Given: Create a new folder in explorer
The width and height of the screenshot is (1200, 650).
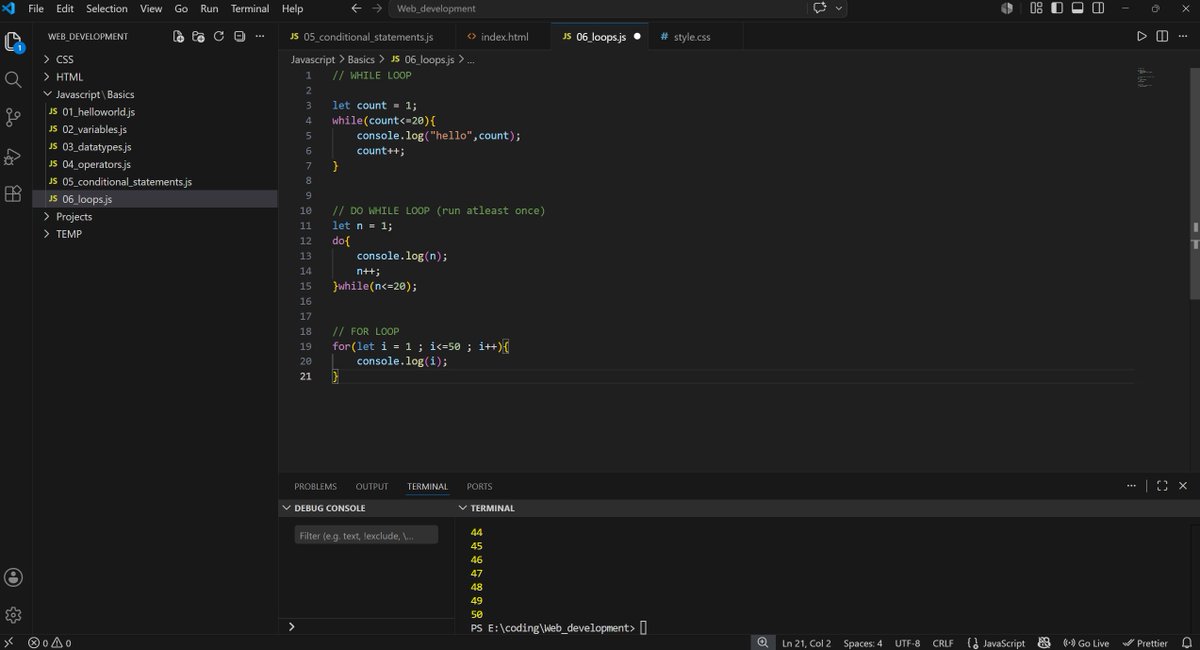Looking at the screenshot, I should click(198, 36).
